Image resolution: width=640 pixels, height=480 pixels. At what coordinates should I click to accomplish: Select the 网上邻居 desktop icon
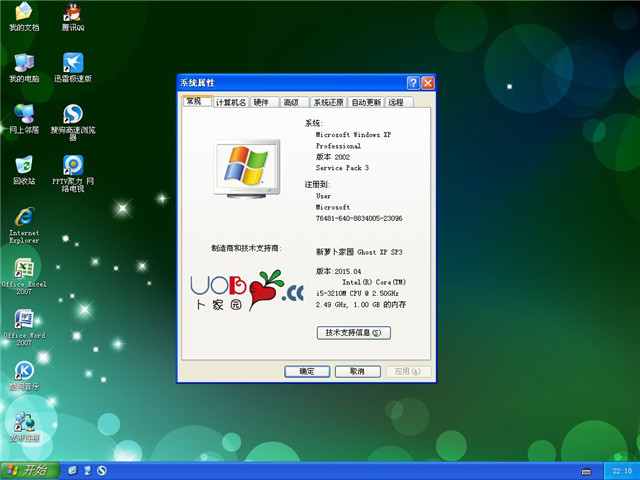[x=24, y=119]
